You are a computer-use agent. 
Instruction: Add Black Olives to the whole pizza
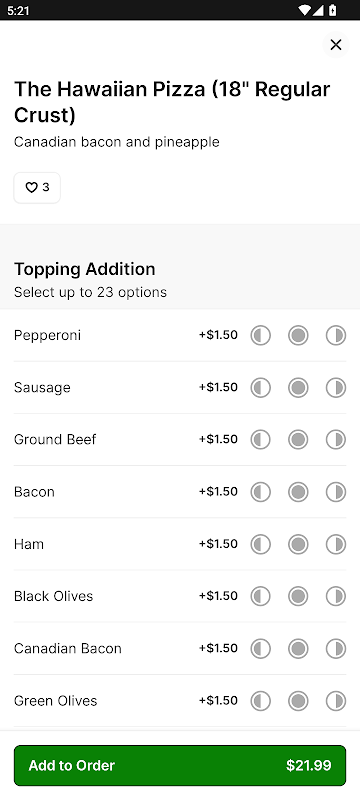(x=298, y=596)
